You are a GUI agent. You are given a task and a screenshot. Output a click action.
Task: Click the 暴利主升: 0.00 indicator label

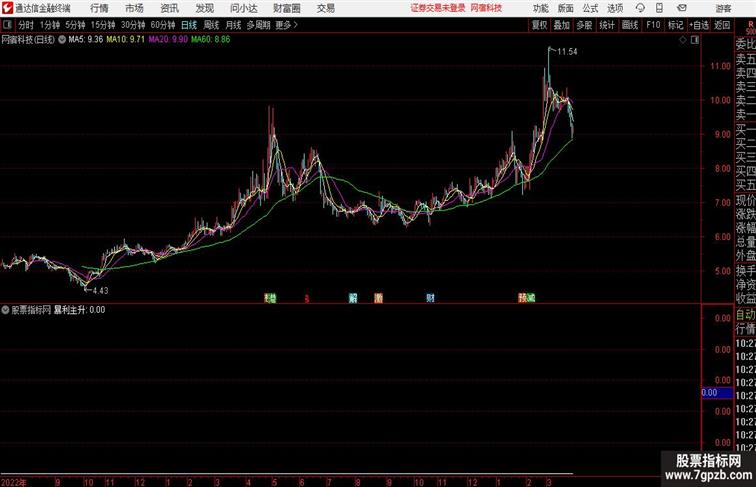click(x=79, y=310)
